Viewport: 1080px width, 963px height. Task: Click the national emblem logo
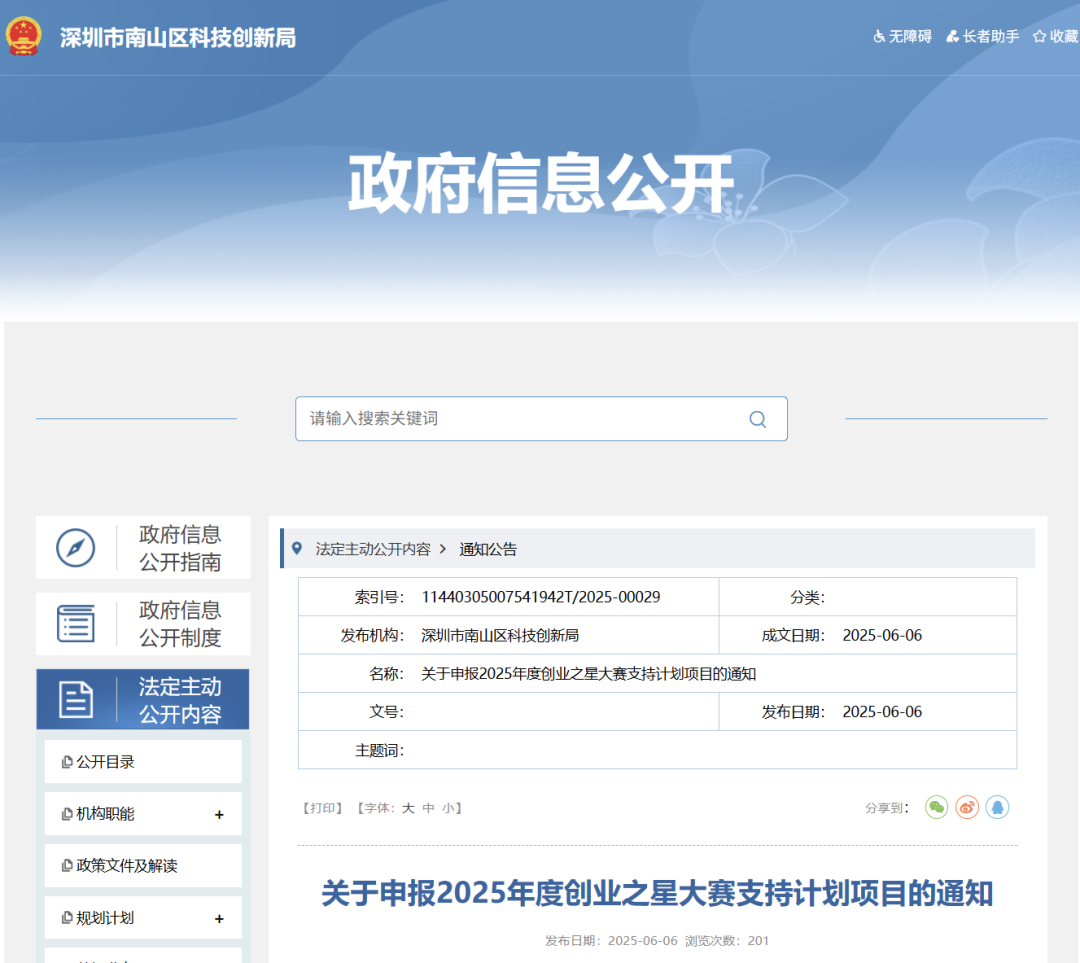(24, 36)
